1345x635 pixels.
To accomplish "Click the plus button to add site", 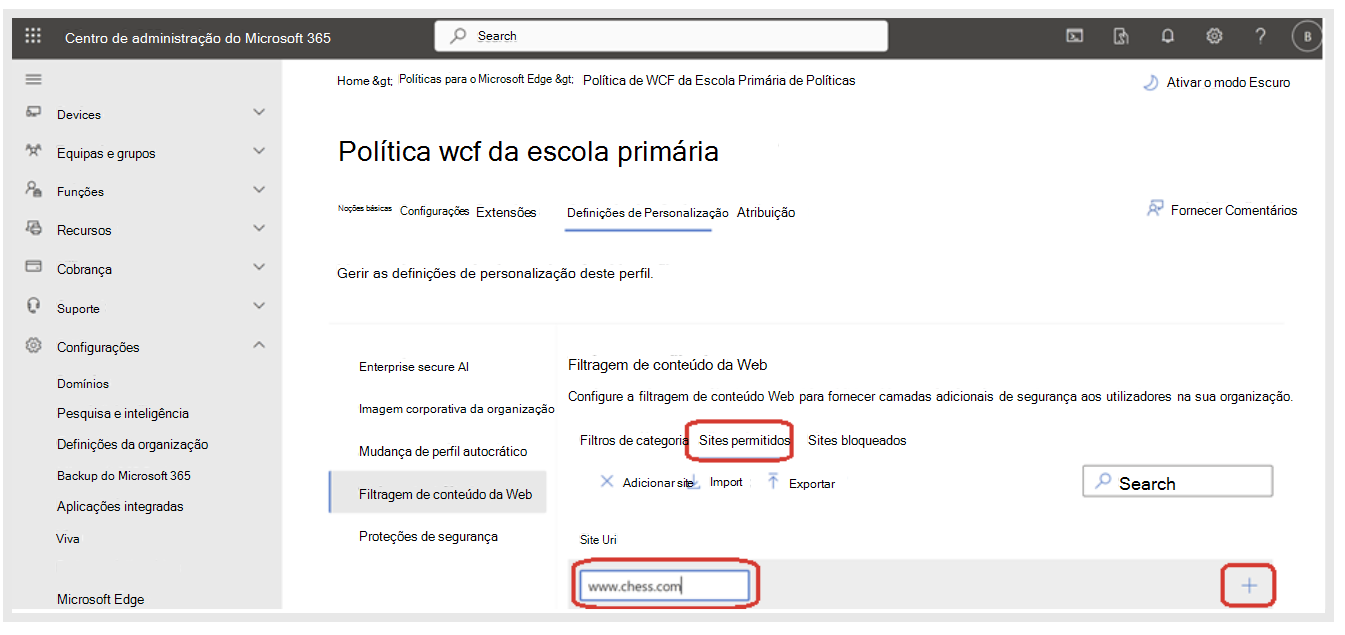I will tap(1247, 586).
